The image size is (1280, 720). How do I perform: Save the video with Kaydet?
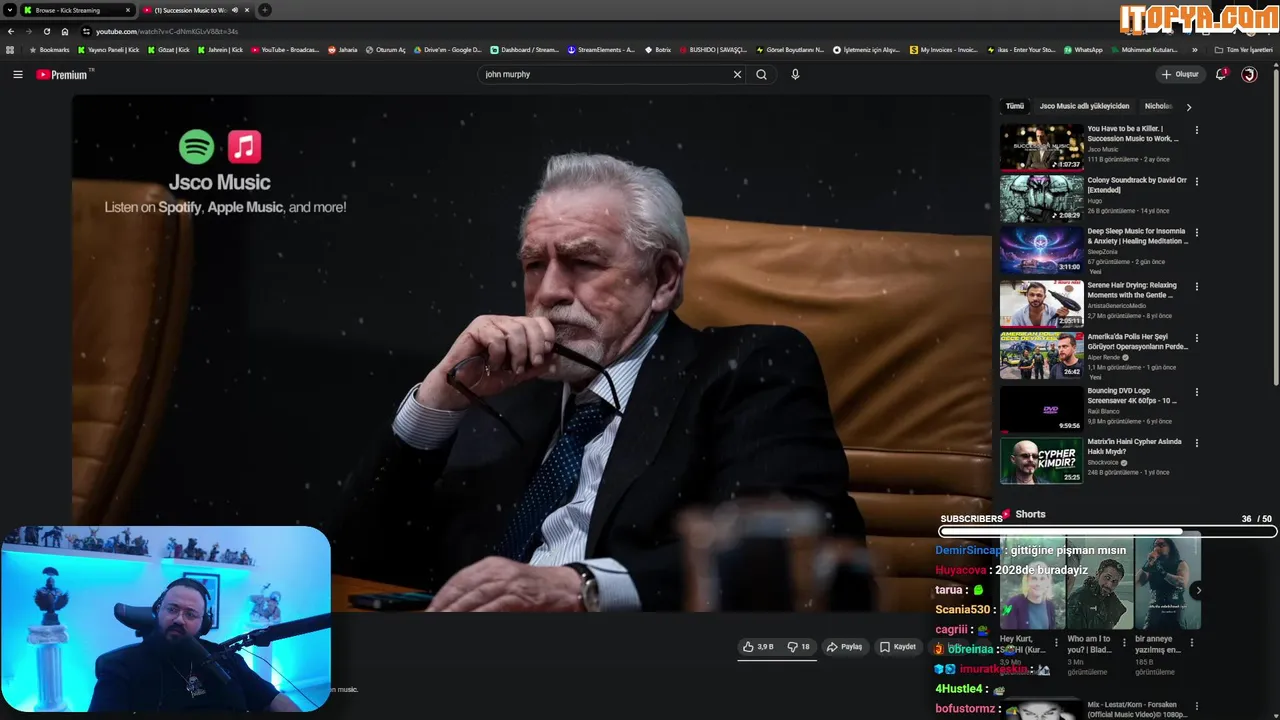(x=898, y=647)
